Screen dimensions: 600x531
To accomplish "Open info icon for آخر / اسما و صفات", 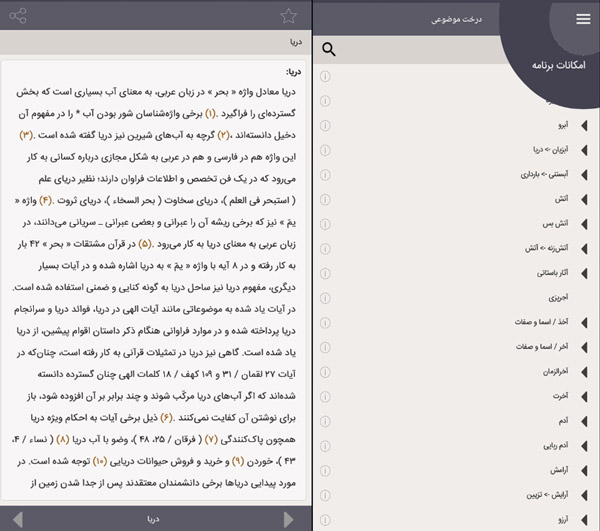I will [x=325, y=347].
